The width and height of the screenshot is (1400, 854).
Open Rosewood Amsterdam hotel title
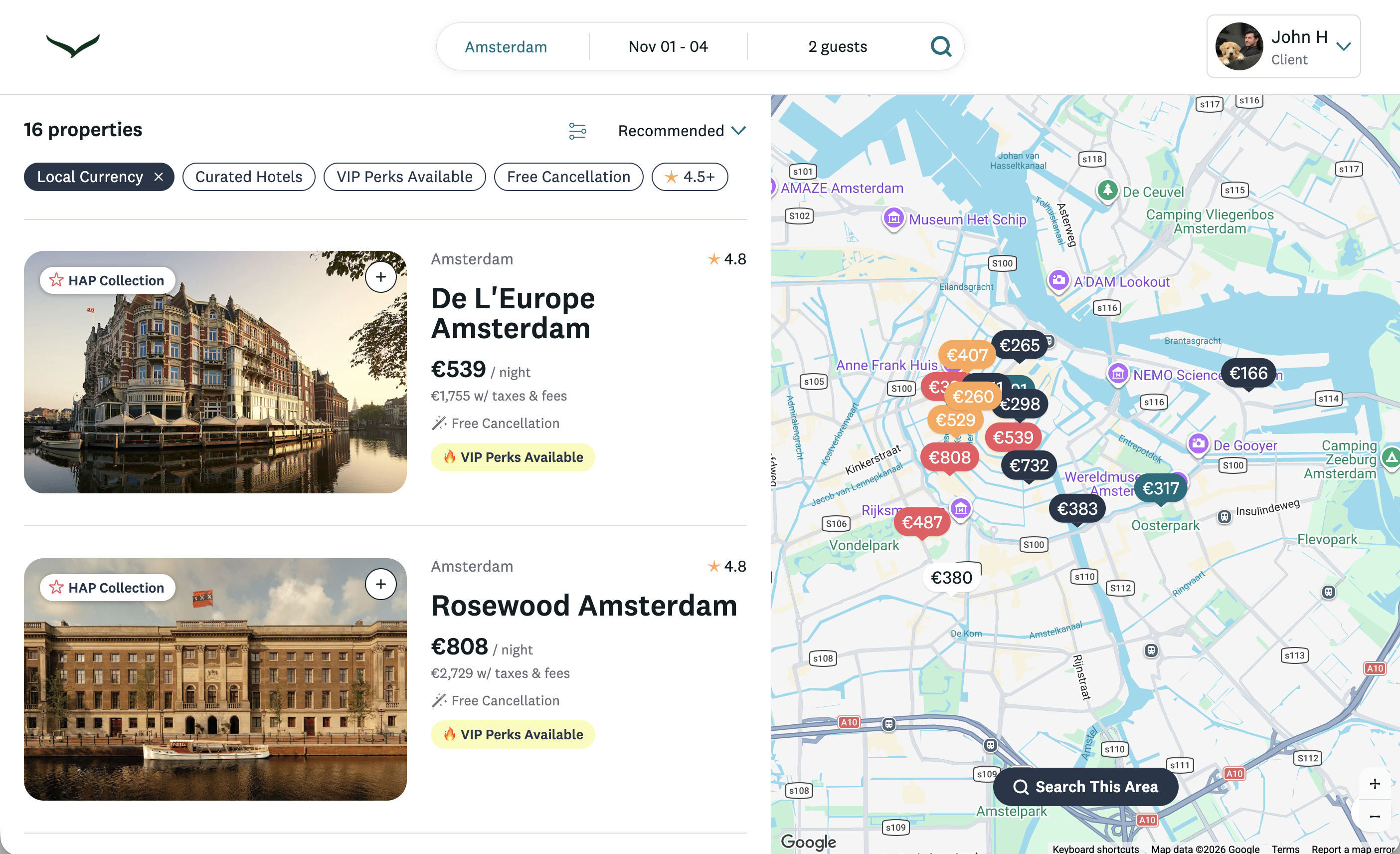pos(584,606)
